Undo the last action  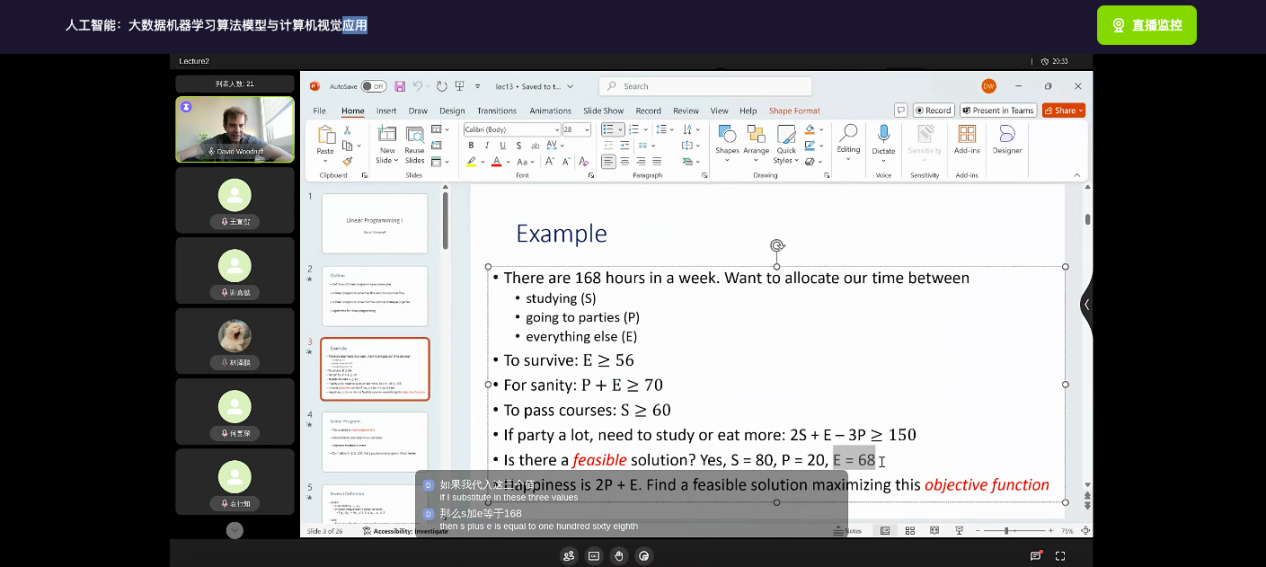[x=418, y=86]
